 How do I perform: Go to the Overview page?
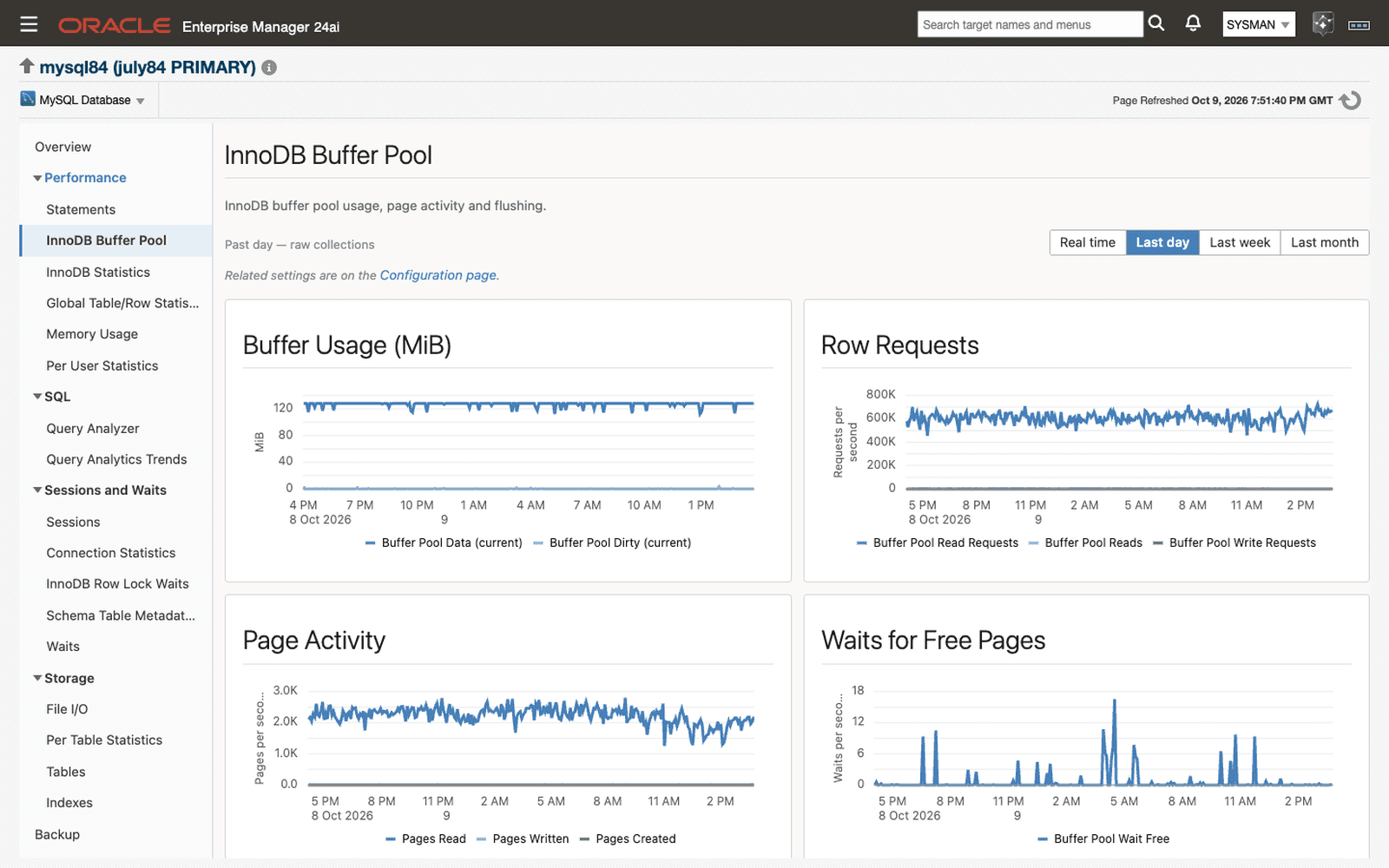pyautogui.click(x=63, y=147)
